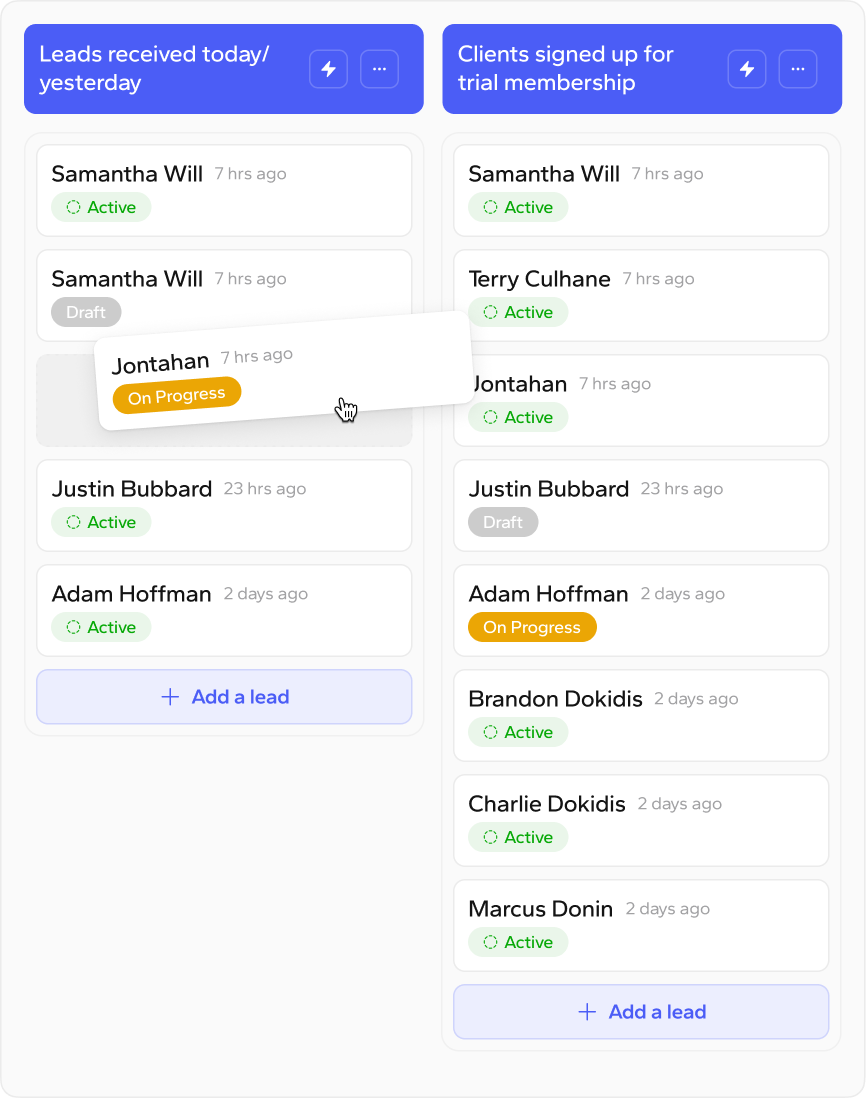
Task: Click lightning bolt icon in Clients column header
Action: click(x=747, y=69)
